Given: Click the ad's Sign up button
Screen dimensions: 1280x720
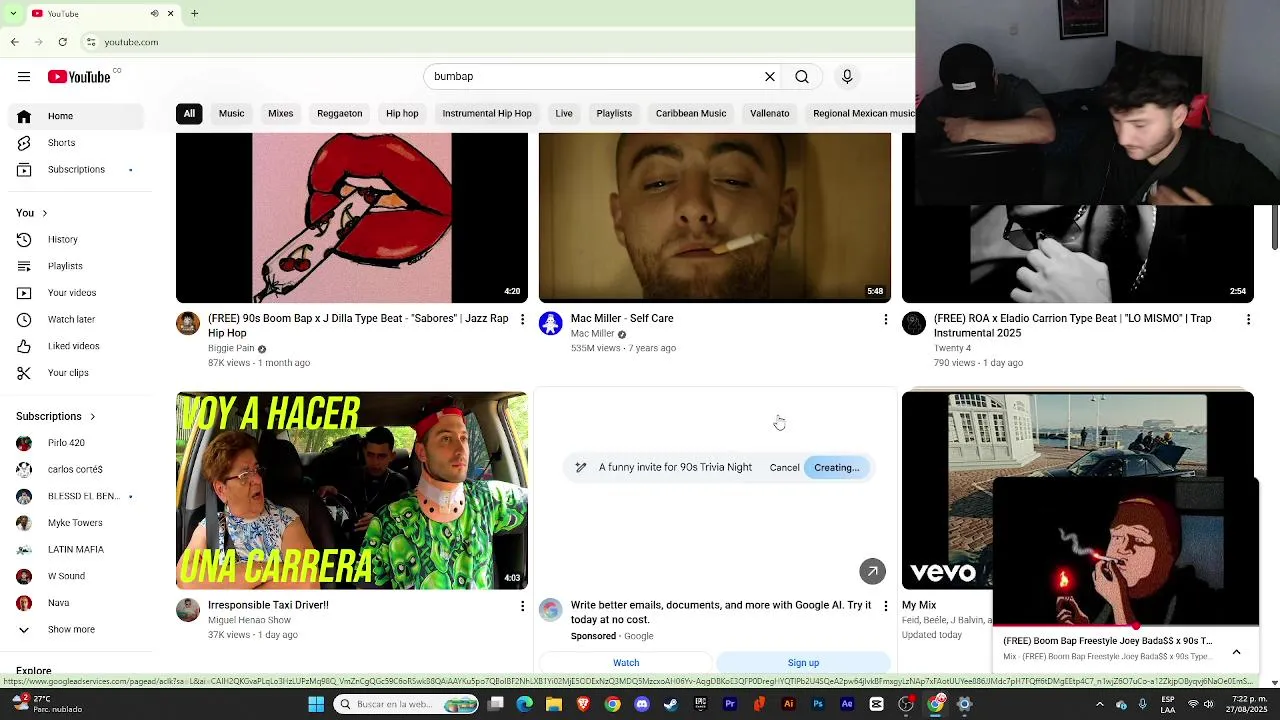Looking at the screenshot, I should tap(803, 663).
